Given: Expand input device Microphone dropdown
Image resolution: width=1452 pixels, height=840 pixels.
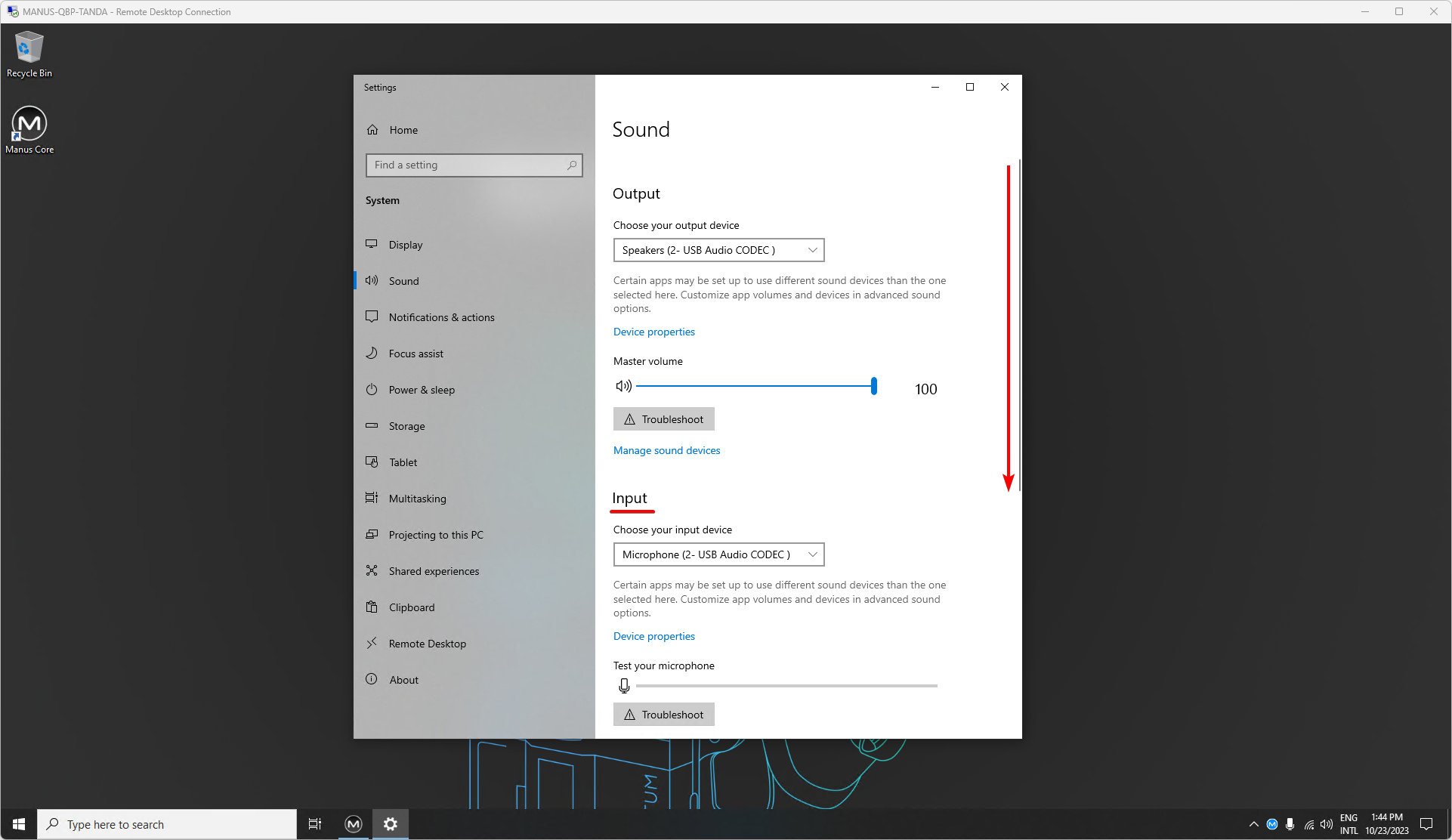Looking at the screenshot, I should [x=718, y=554].
